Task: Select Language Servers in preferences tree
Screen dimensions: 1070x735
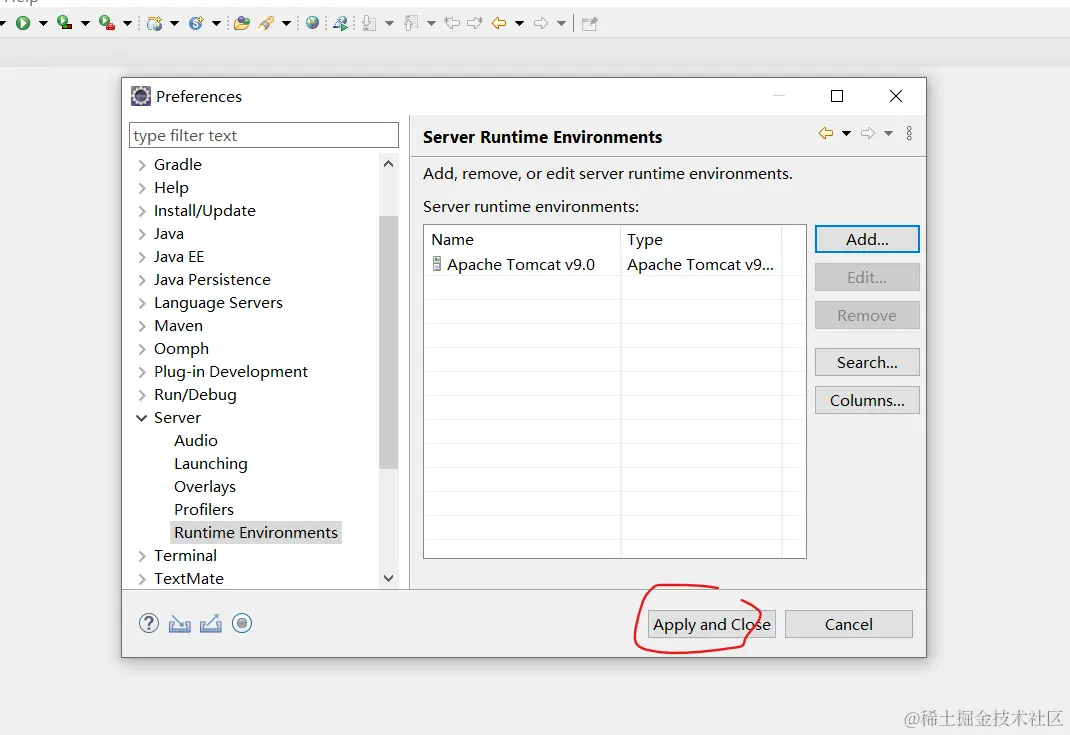Action: [218, 303]
